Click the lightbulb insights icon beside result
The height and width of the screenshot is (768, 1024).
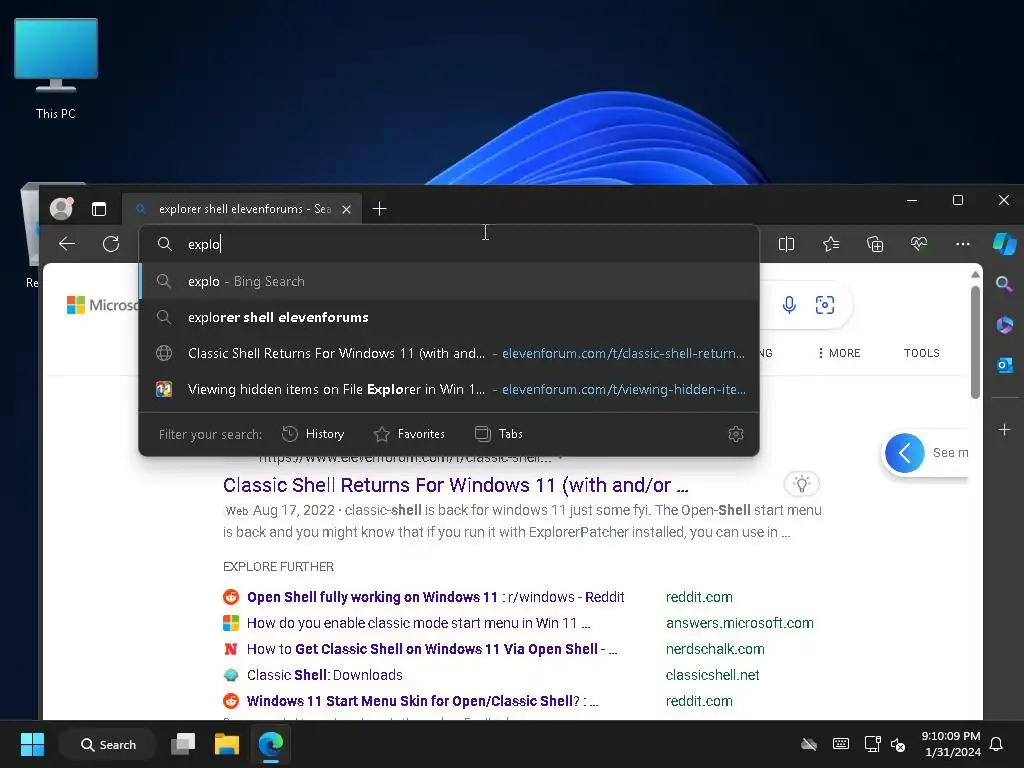[801, 484]
